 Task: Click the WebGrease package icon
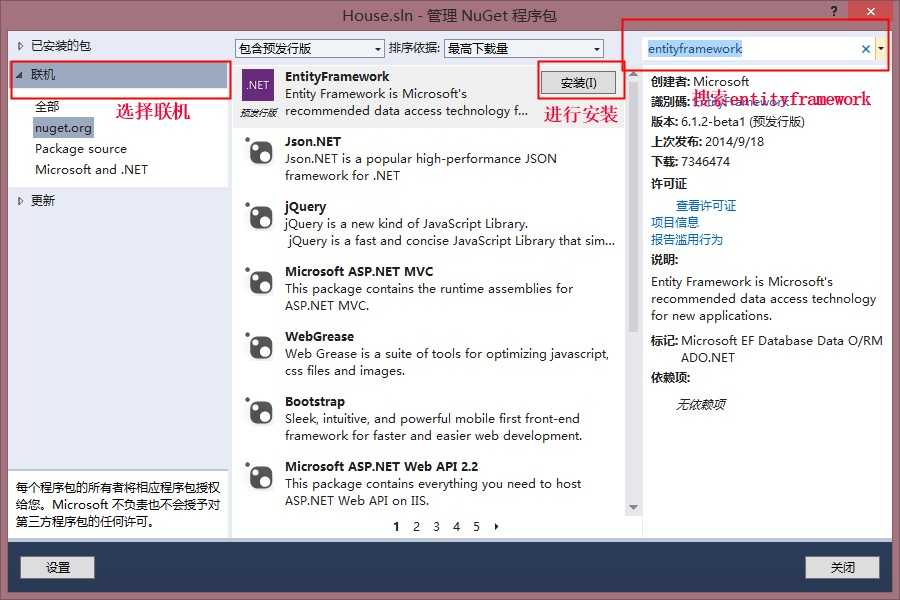tap(259, 346)
